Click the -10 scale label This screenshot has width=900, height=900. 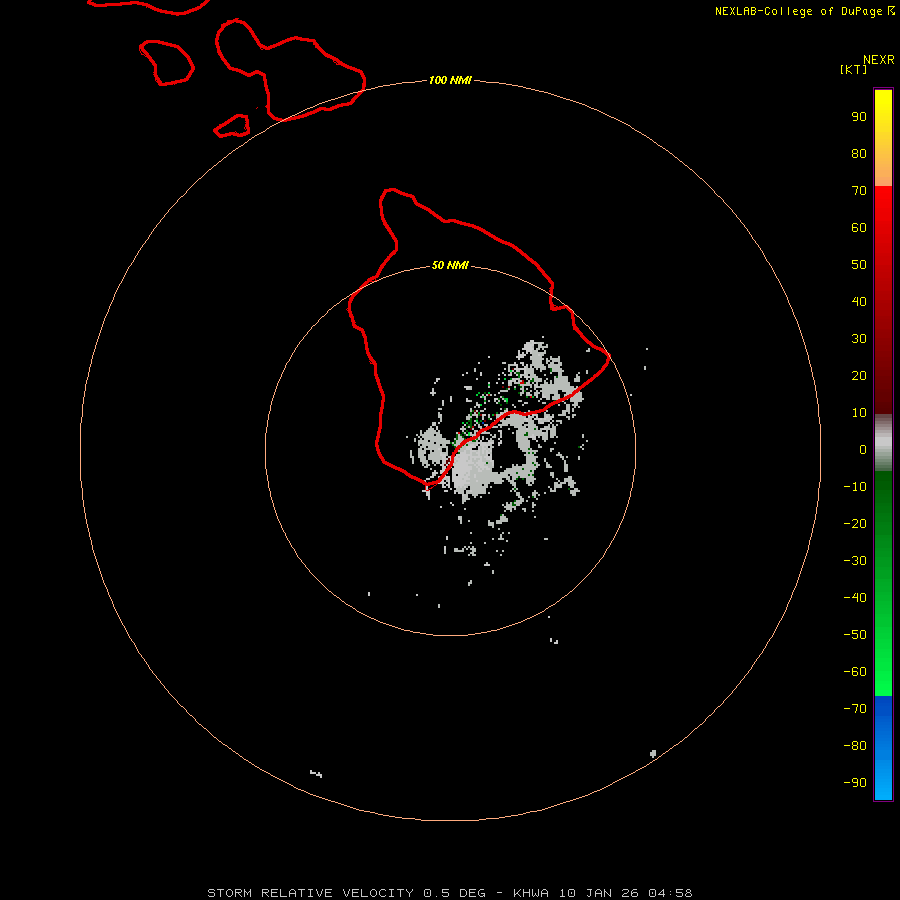click(855, 487)
